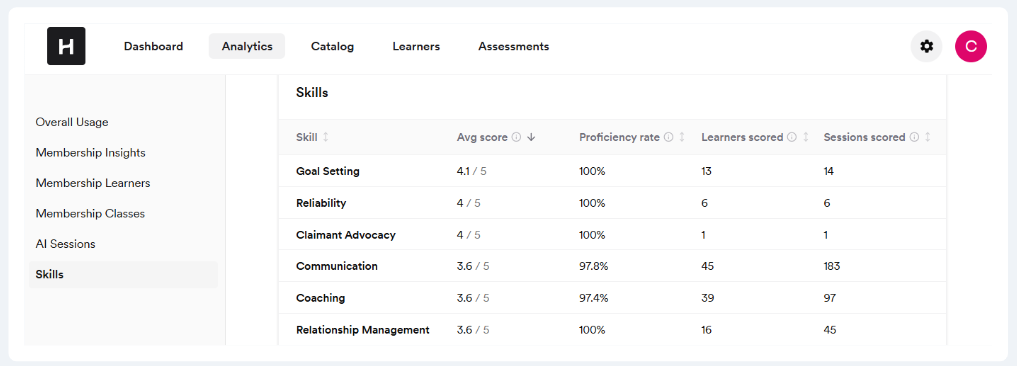
Task: Go to the Learners tab
Action: [416, 47]
